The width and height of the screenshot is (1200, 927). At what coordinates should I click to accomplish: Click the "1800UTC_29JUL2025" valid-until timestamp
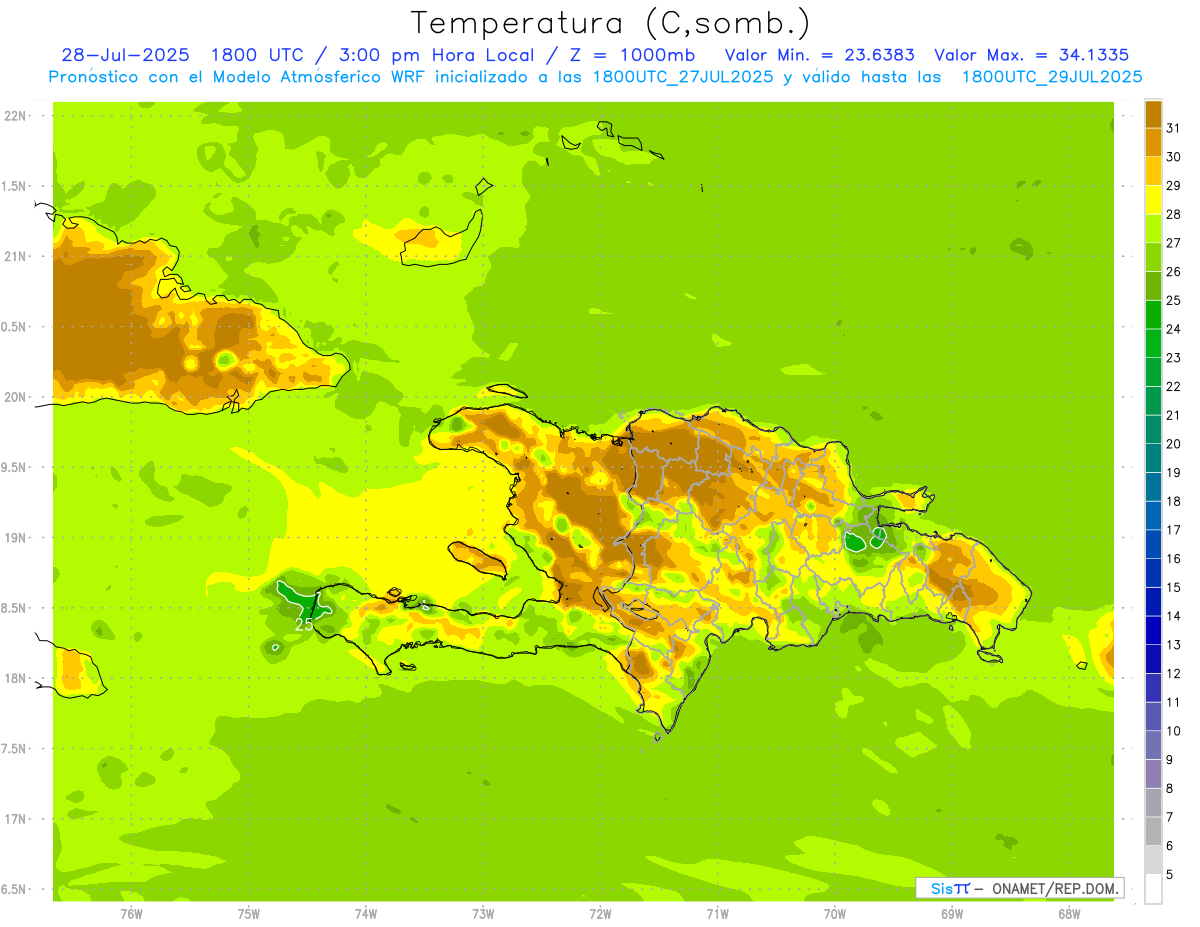click(1052, 77)
